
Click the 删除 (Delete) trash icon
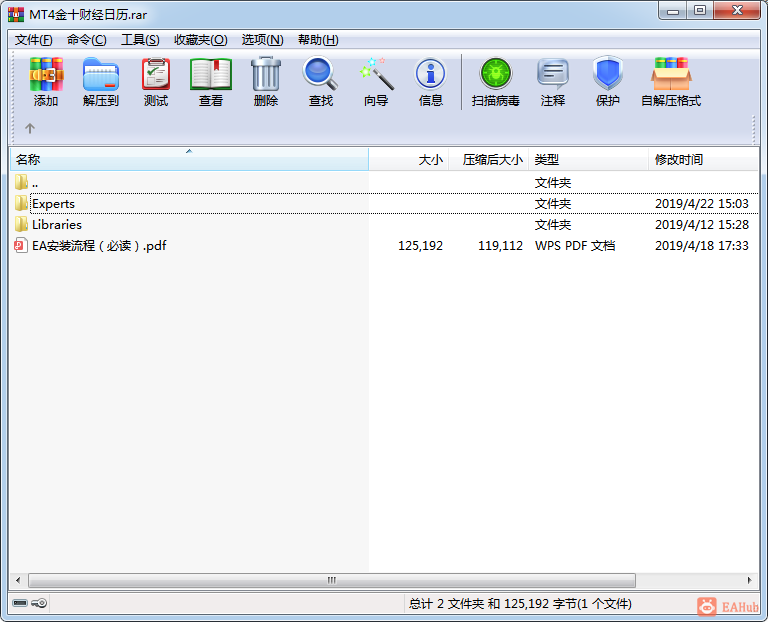(266, 74)
